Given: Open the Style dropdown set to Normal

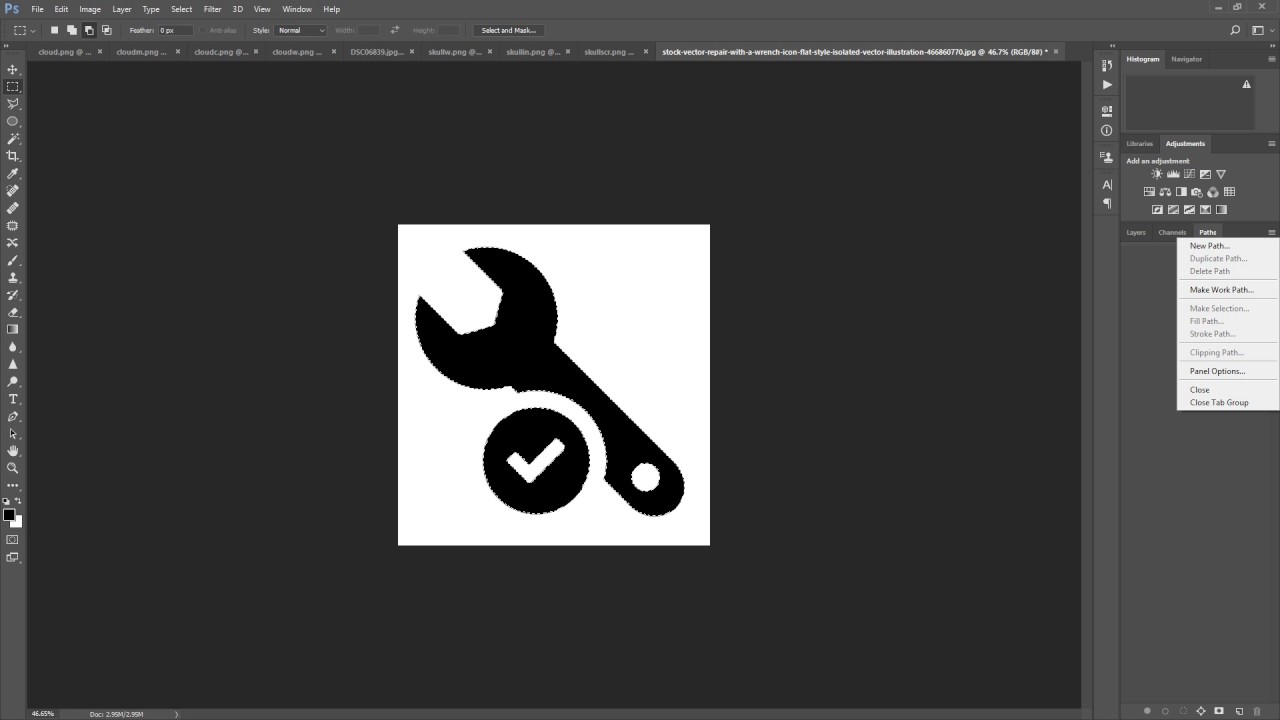Looking at the screenshot, I should coord(300,30).
